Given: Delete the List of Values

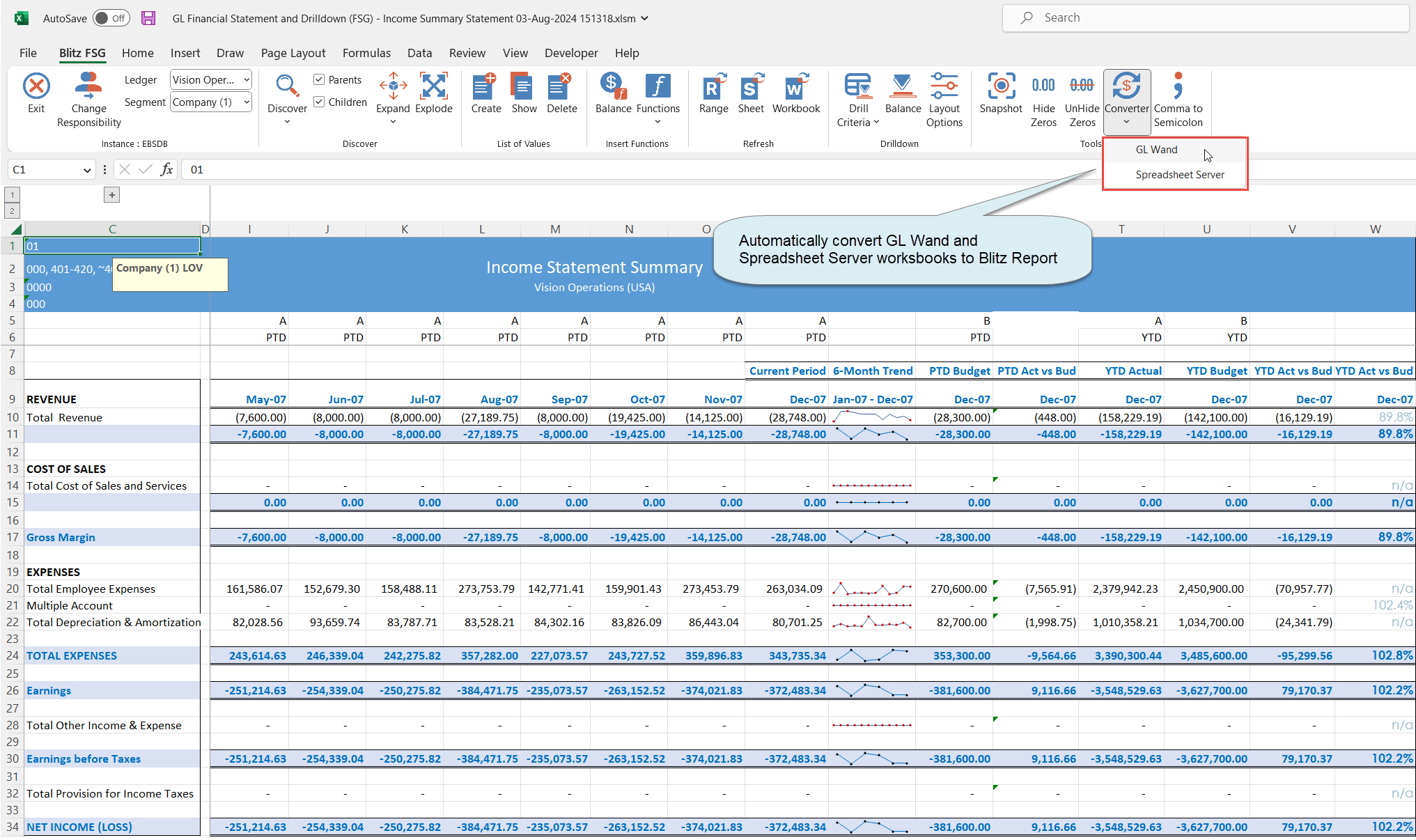Looking at the screenshot, I should pos(561,93).
